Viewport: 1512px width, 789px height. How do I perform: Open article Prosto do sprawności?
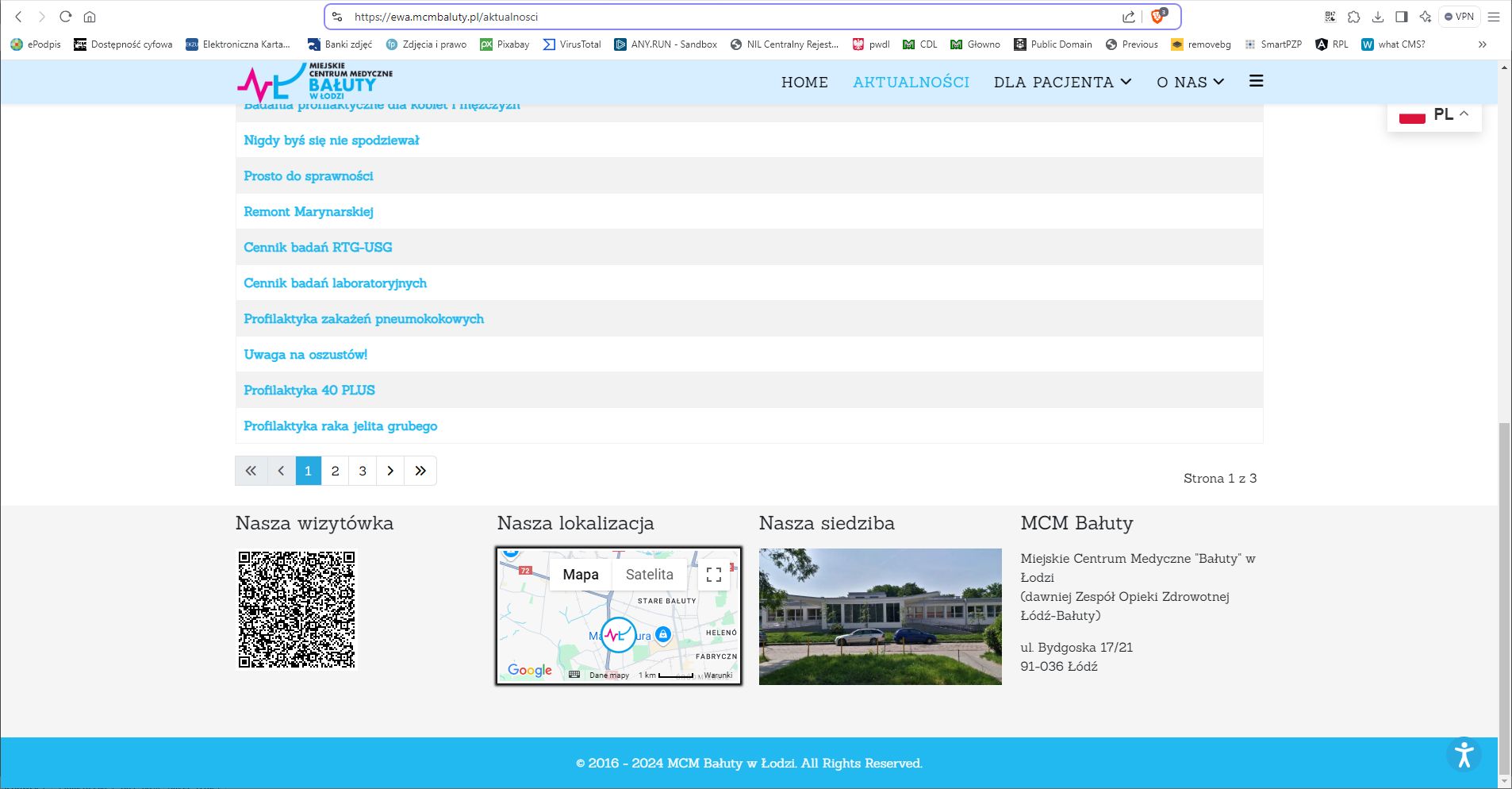[308, 176]
